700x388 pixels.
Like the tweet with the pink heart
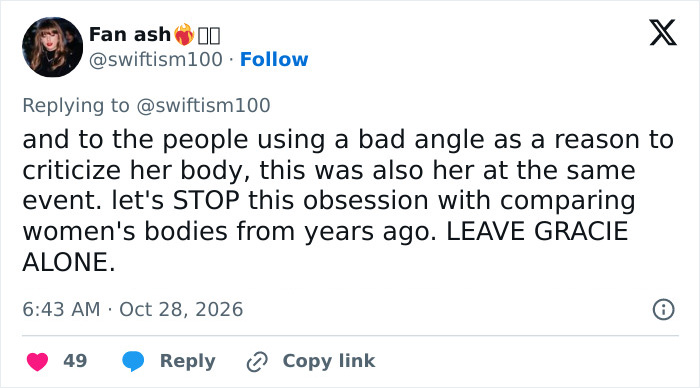coord(37,361)
